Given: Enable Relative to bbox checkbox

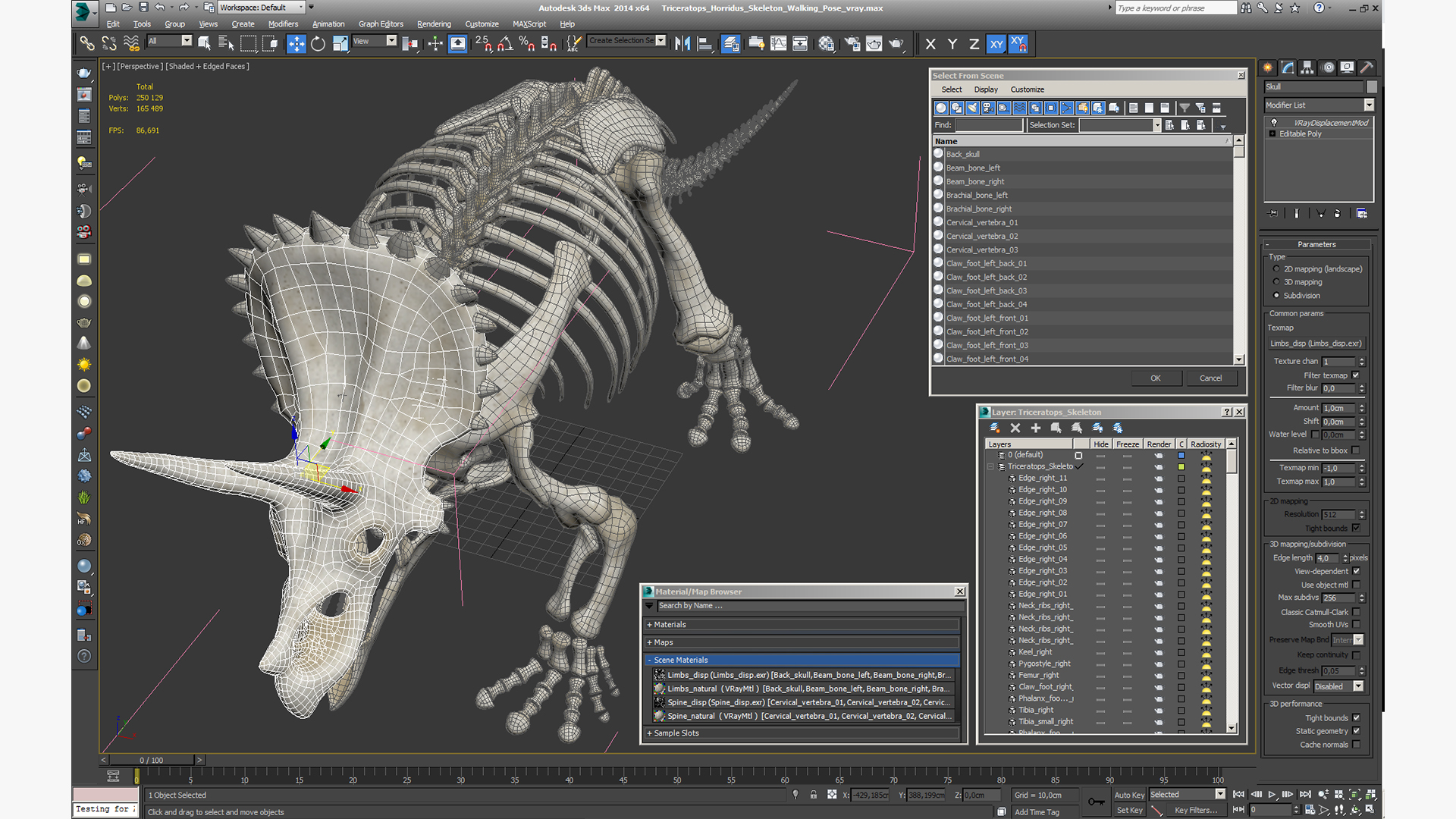Looking at the screenshot, I should click(x=1356, y=450).
